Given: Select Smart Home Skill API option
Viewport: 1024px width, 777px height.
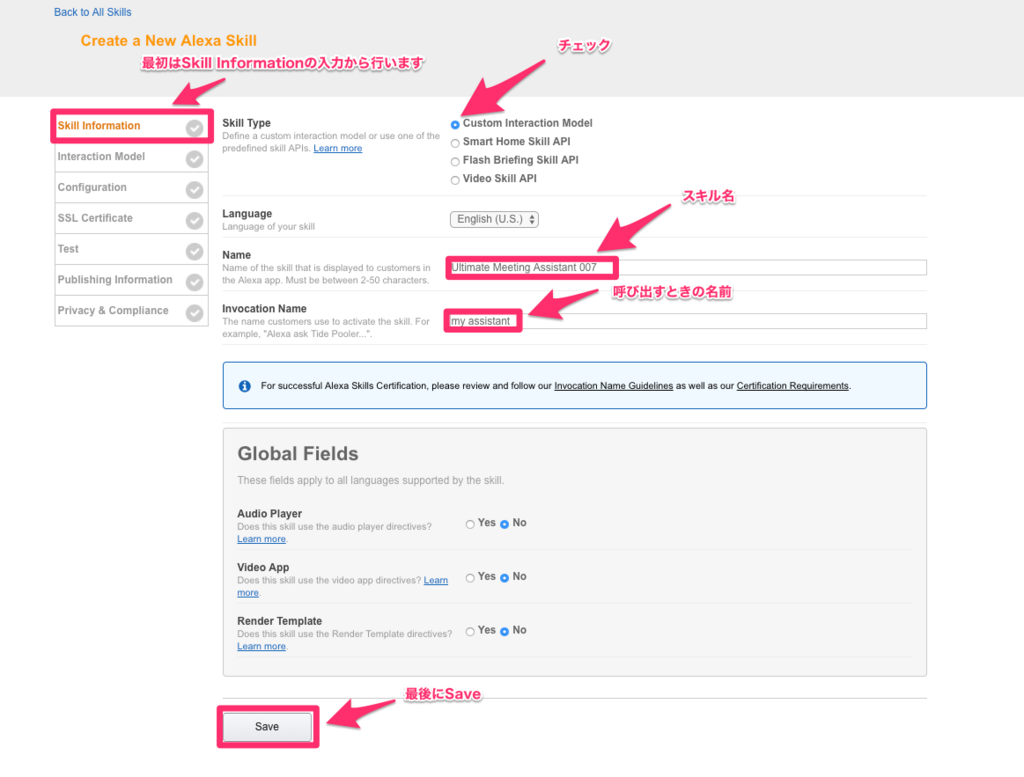Looking at the screenshot, I should [x=455, y=143].
